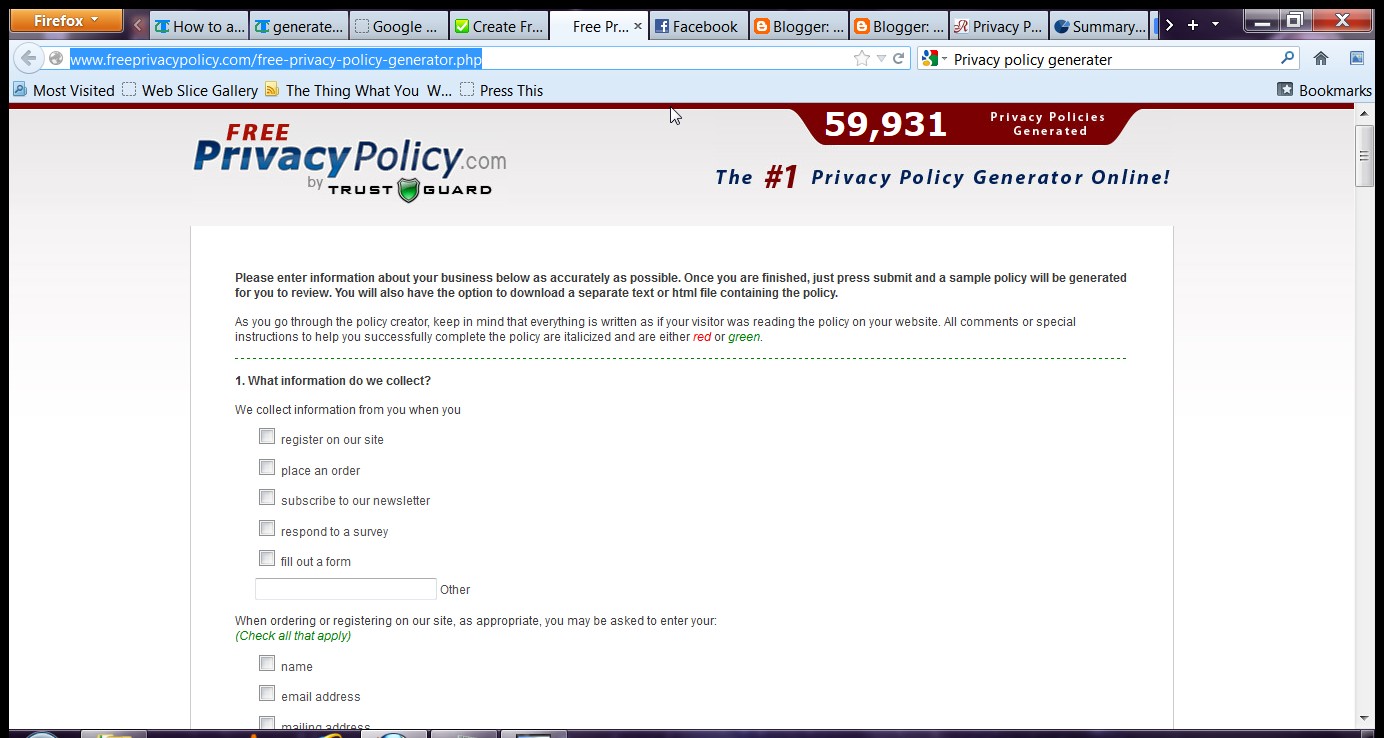Screen dimensions: 1384x738
Task: Switch to the 'Privacy P...' tab
Action: coord(999,26)
